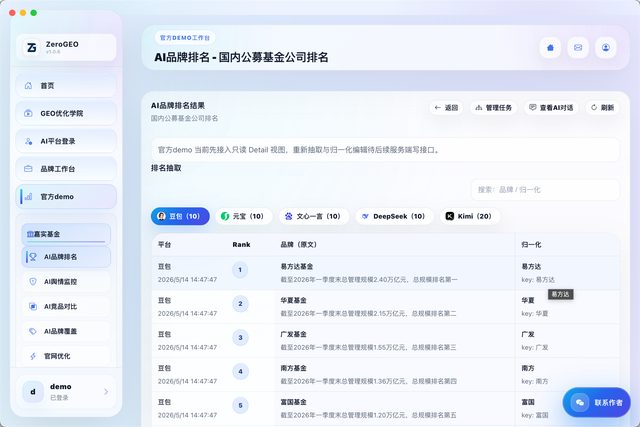Click the AI品牌排名 trophy icon
Screen dimensions: 640x427
(33, 257)
